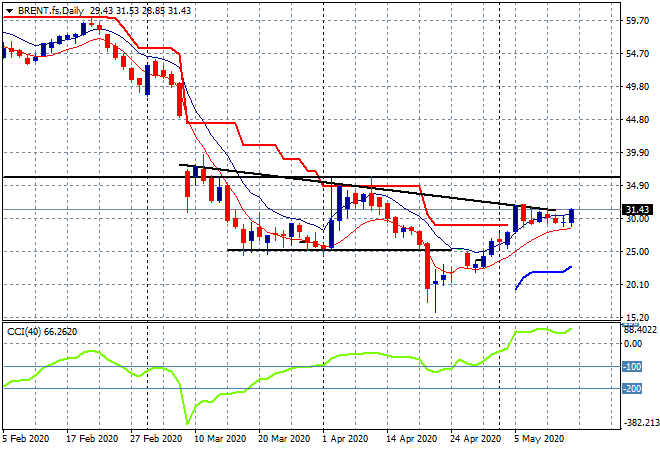Screen dimensions: 660x450
Task: Click the 39.90 price scale label
Action: click(637, 153)
